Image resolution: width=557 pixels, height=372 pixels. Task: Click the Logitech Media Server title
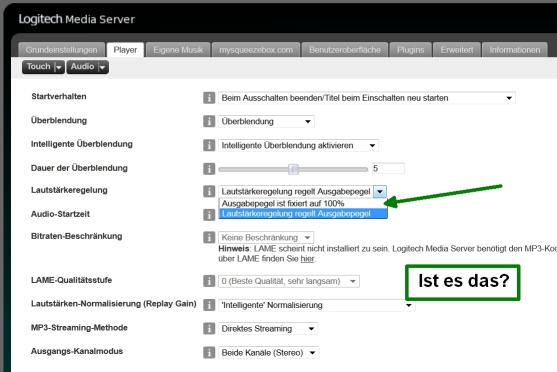tap(77, 19)
